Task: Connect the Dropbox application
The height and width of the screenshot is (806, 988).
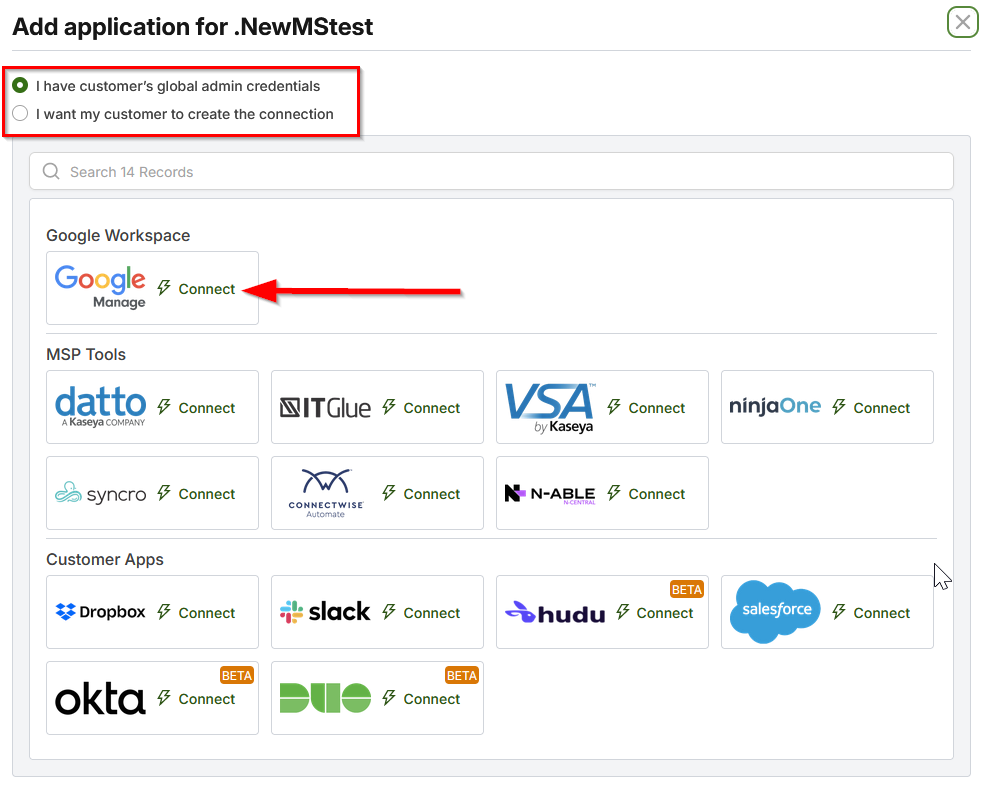Action: pyautogui.click(x=196, y=613)
